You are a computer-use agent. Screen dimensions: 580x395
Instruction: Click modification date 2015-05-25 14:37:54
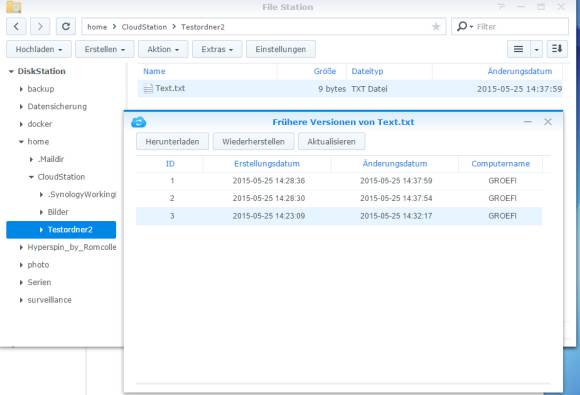[396, 198]
